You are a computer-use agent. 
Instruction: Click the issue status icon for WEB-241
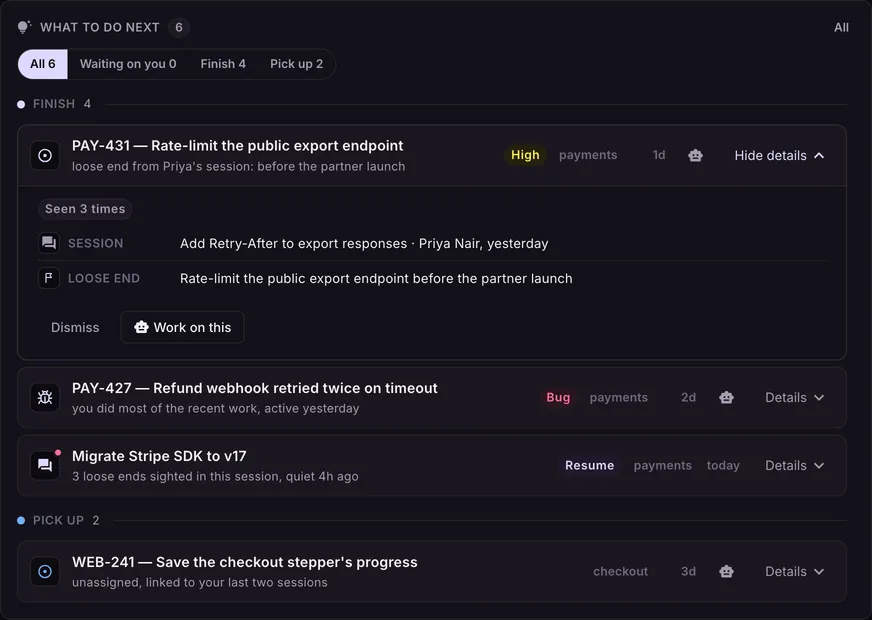(45, 572)
